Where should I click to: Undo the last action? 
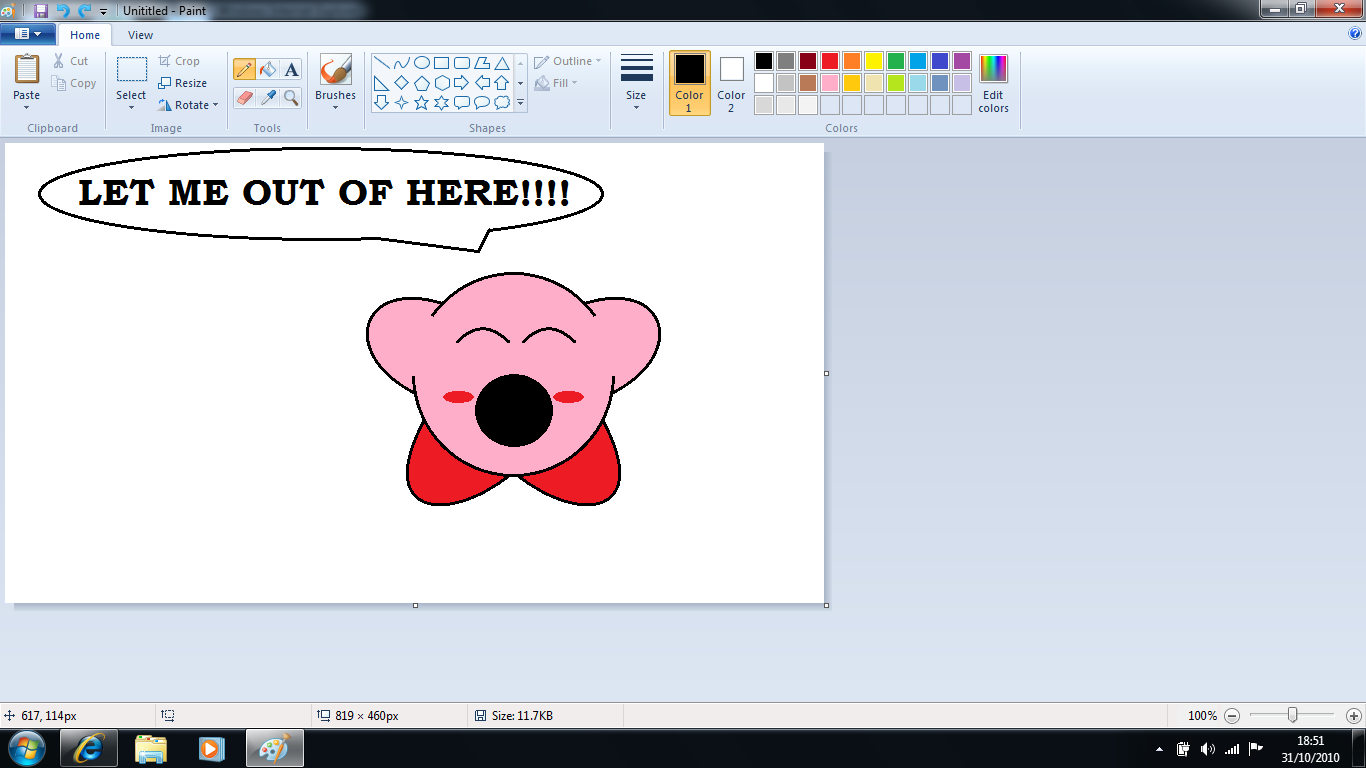63,10
